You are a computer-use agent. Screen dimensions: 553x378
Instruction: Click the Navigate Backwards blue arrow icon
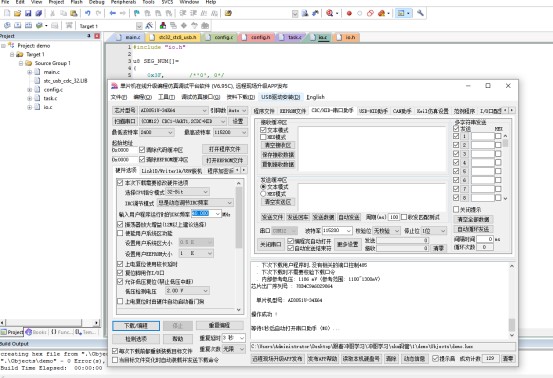(113, 13)
